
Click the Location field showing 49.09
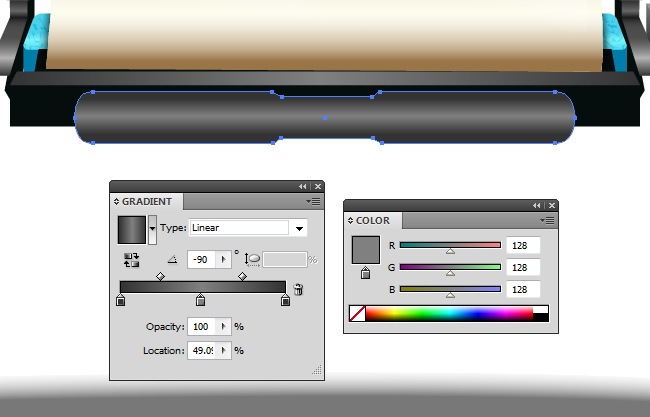202,351
